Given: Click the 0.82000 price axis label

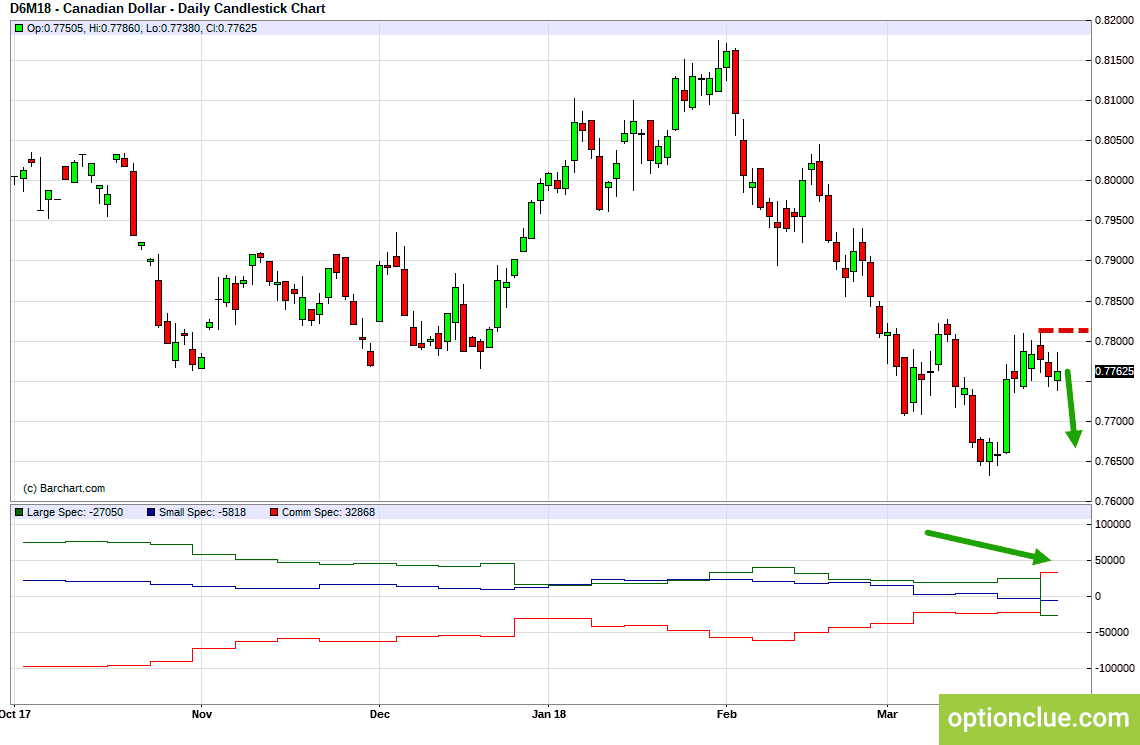Looking at the screenshot, I should (x=1114, y=20).
